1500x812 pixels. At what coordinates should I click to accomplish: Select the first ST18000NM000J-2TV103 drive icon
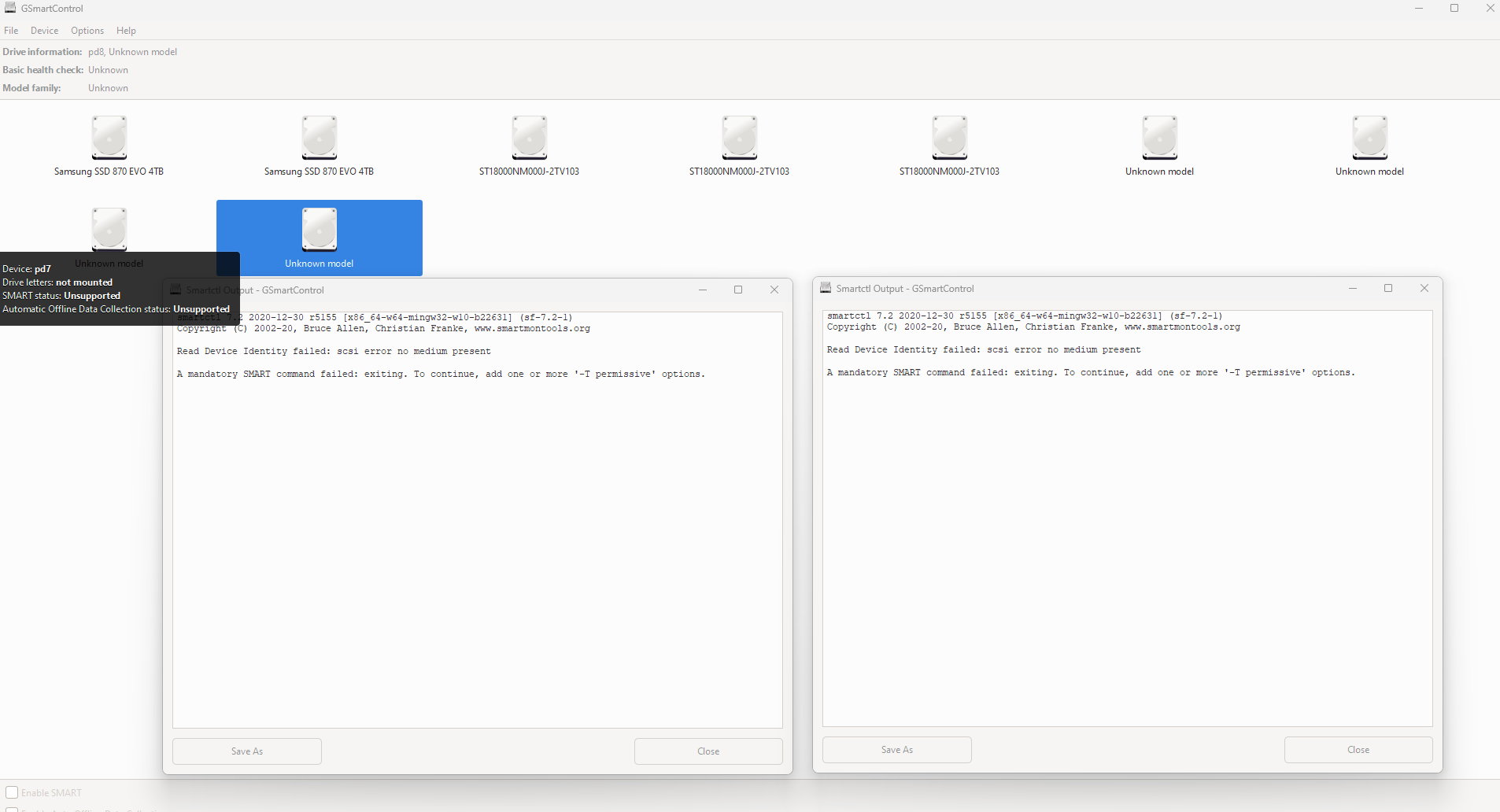(x=530, y=138)
